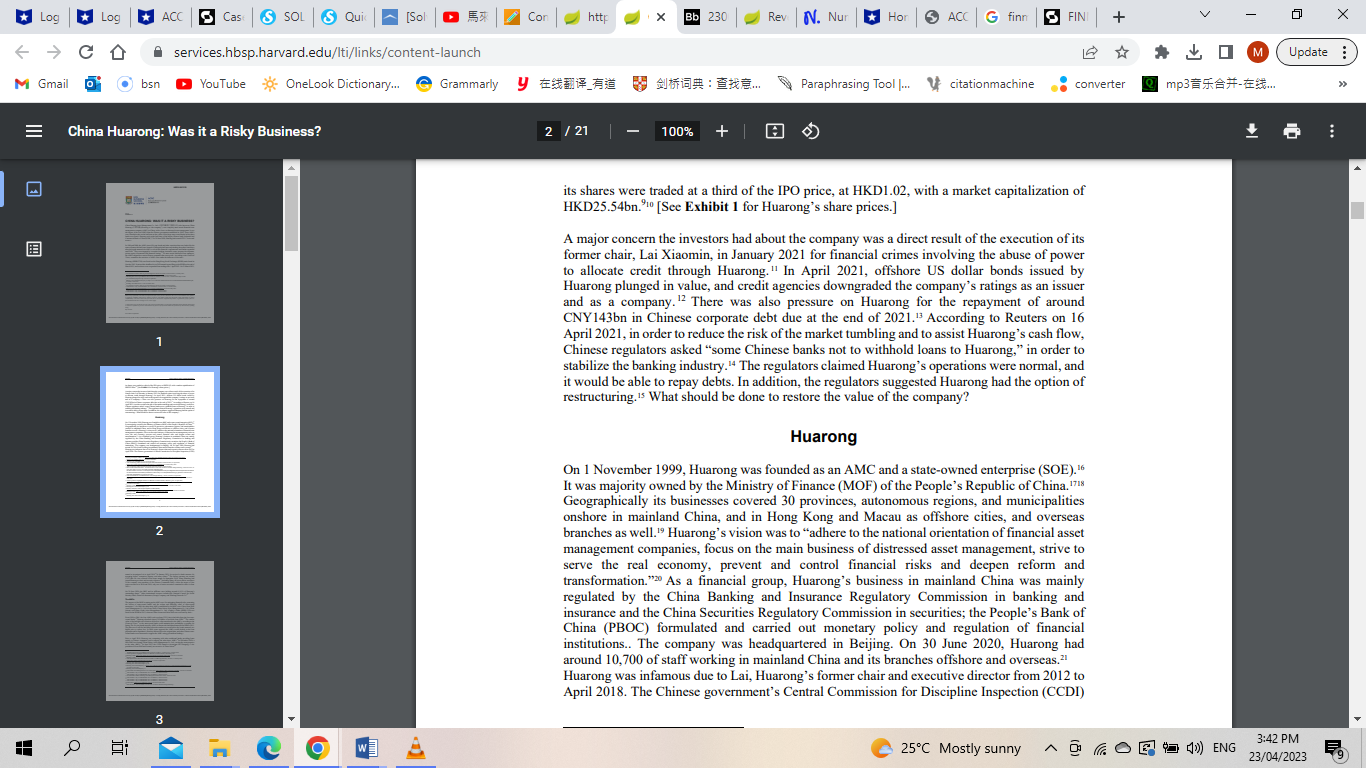Open VLC media player from taskbar
The width and height of the screenshot is (1366, 768).
click(415, 748)
